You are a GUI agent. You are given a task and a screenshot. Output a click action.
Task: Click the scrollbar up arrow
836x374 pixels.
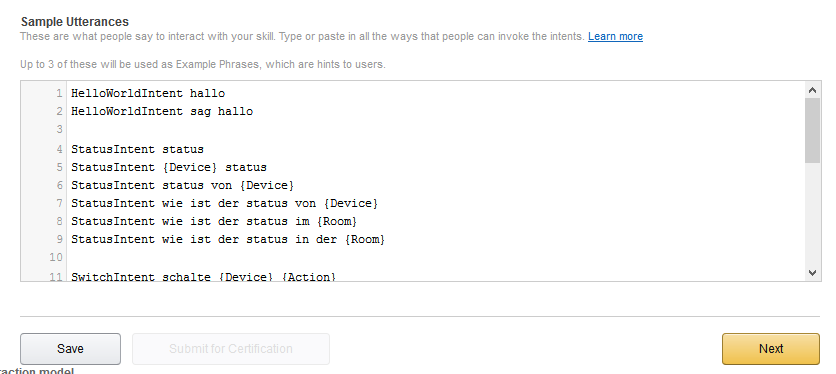pos(812,90)
